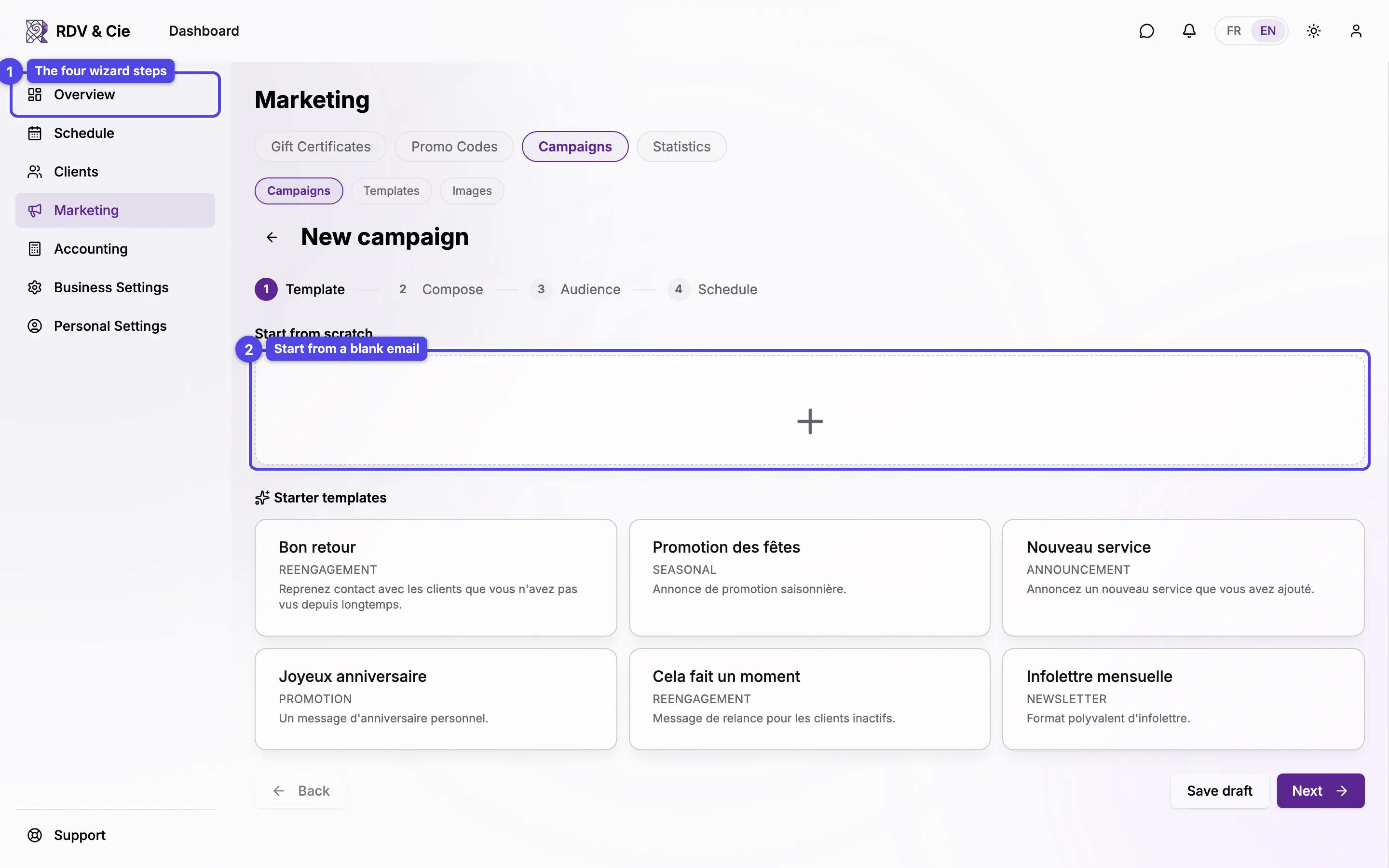1389x868 pixels.
Task: Click the Marketing page title
Action: 312,100
